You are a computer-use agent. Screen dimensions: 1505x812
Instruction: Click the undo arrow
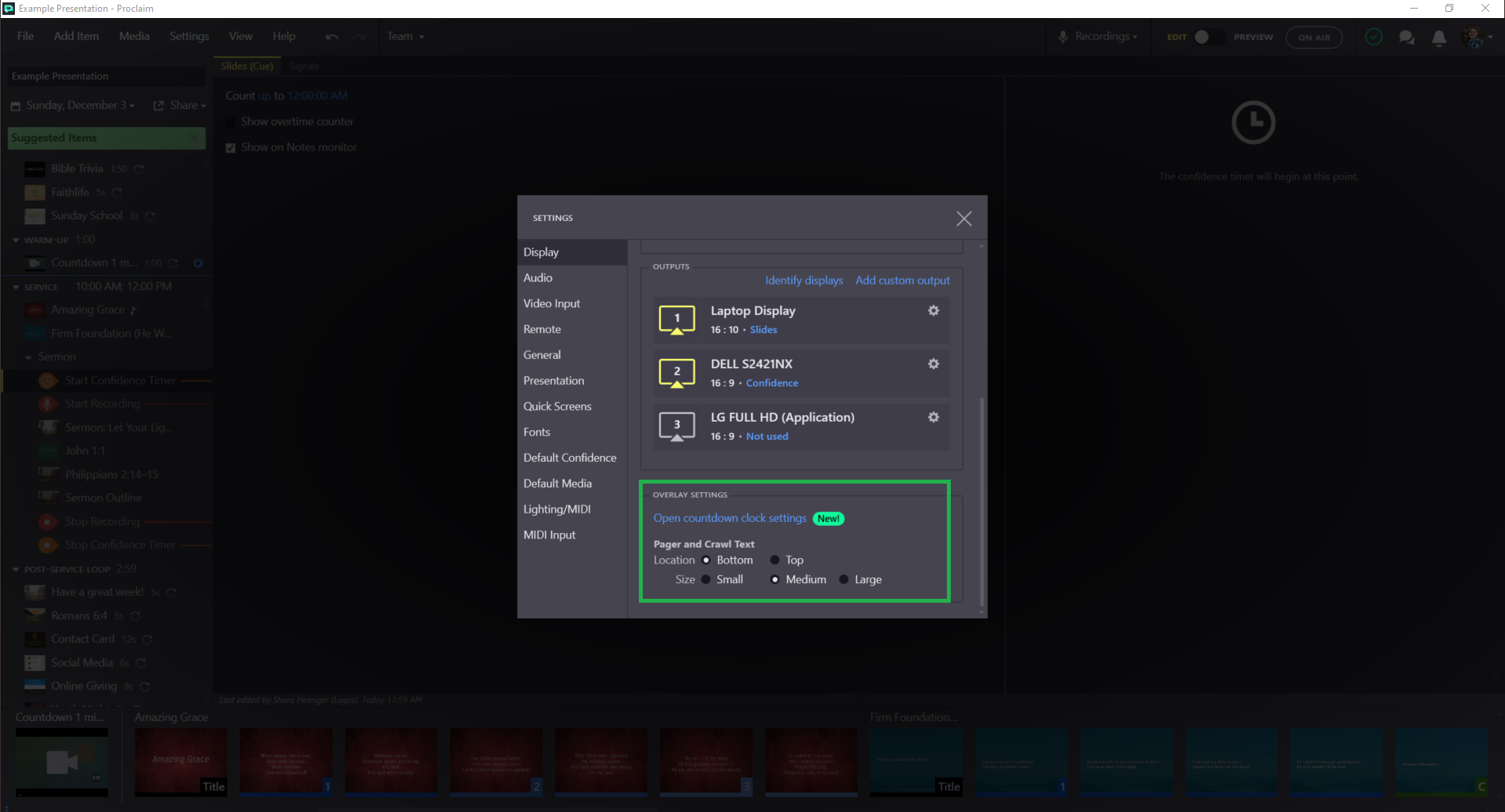332,36
